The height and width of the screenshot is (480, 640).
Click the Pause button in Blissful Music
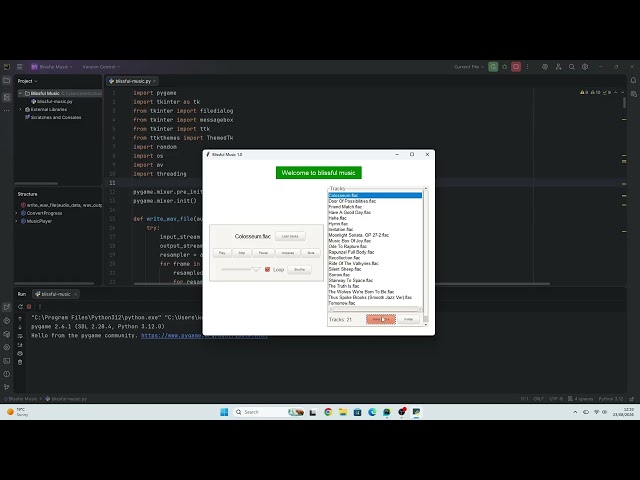263,253
